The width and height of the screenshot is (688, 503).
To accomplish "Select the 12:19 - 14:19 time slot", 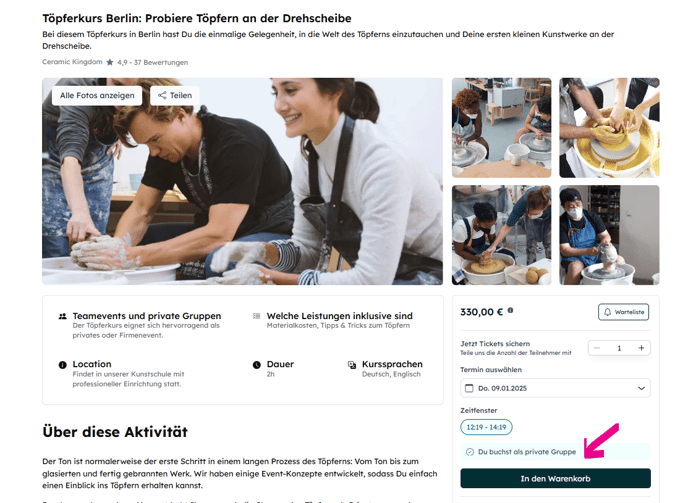I will pyautogui.click(x=486, y=427).
